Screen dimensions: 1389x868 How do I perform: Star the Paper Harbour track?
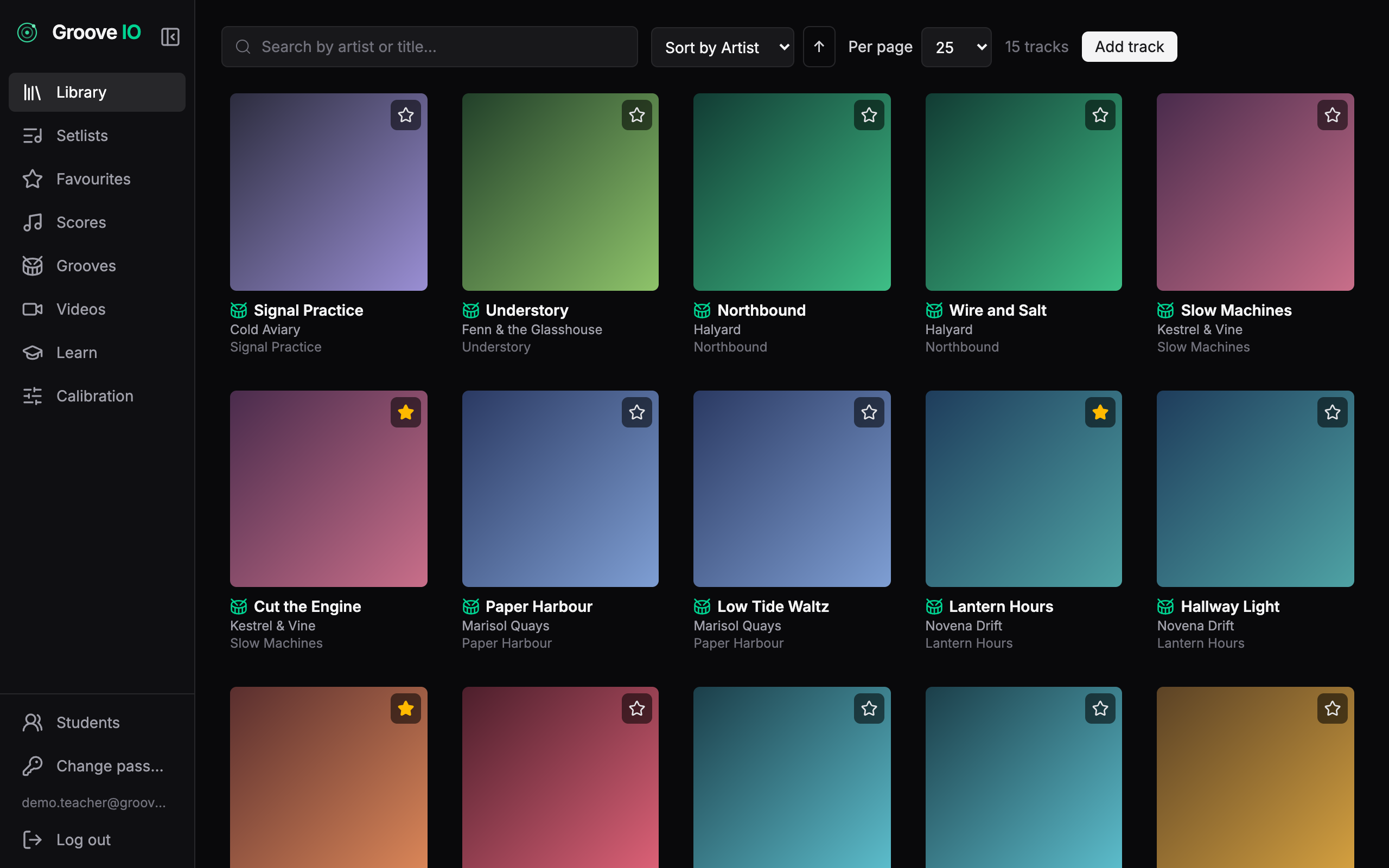click(x=636, y=412)
